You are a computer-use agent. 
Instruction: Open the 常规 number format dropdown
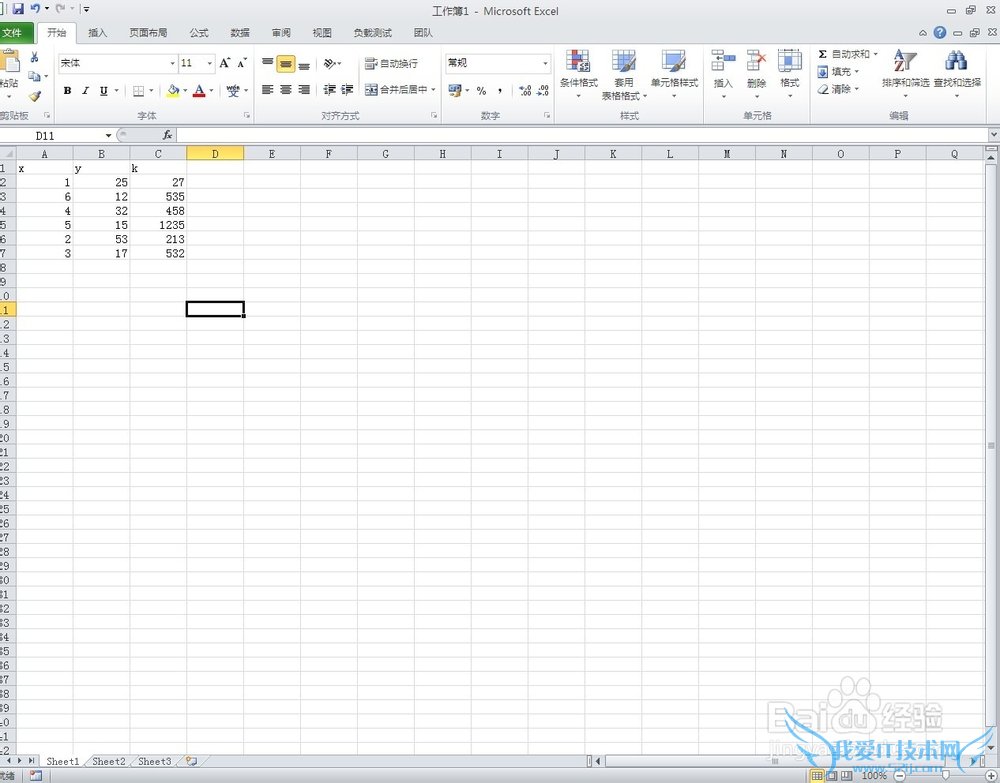tap(545, 63)
